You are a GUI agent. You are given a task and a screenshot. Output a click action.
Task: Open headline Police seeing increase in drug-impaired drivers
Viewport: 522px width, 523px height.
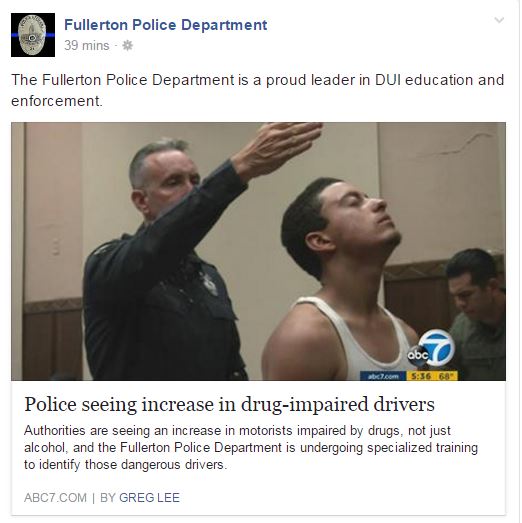[x=229, y=405]
